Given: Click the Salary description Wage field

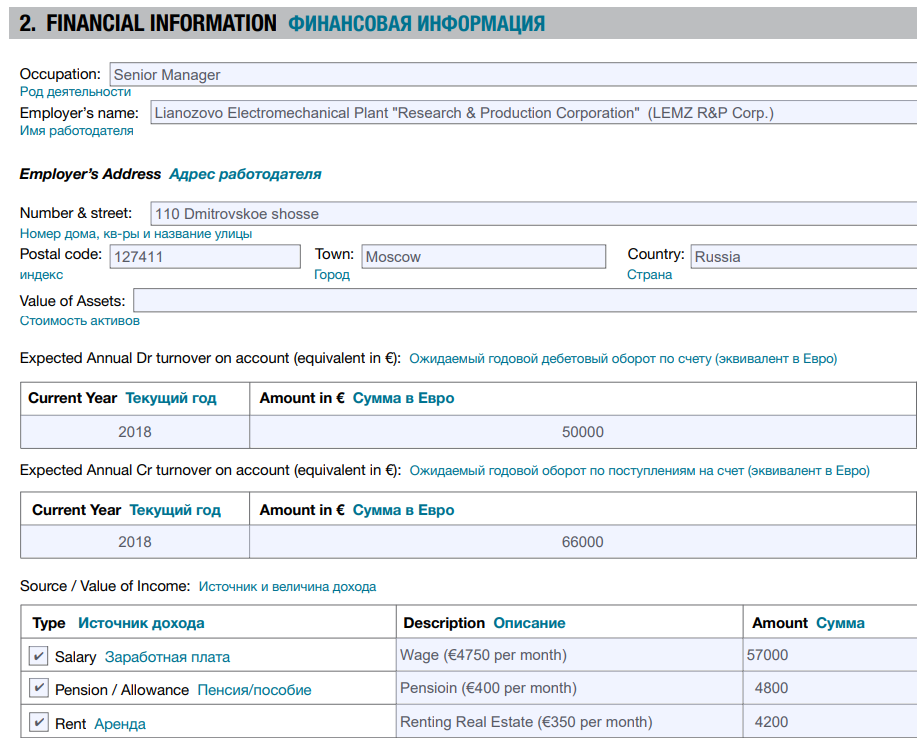Looking at the screenshot, I should click(x=568, y=656).
